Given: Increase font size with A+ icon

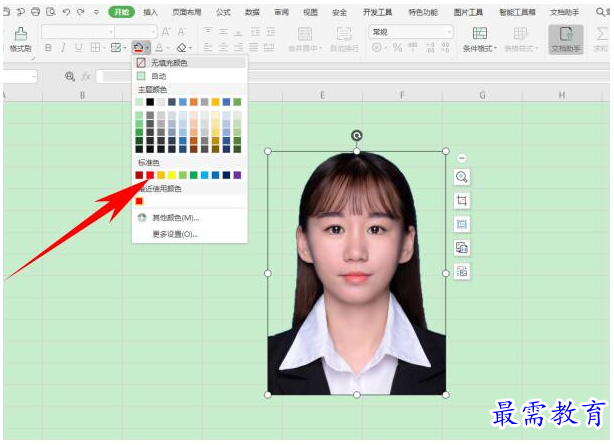Looking at the screenshot, I should (x=166, y=32).
